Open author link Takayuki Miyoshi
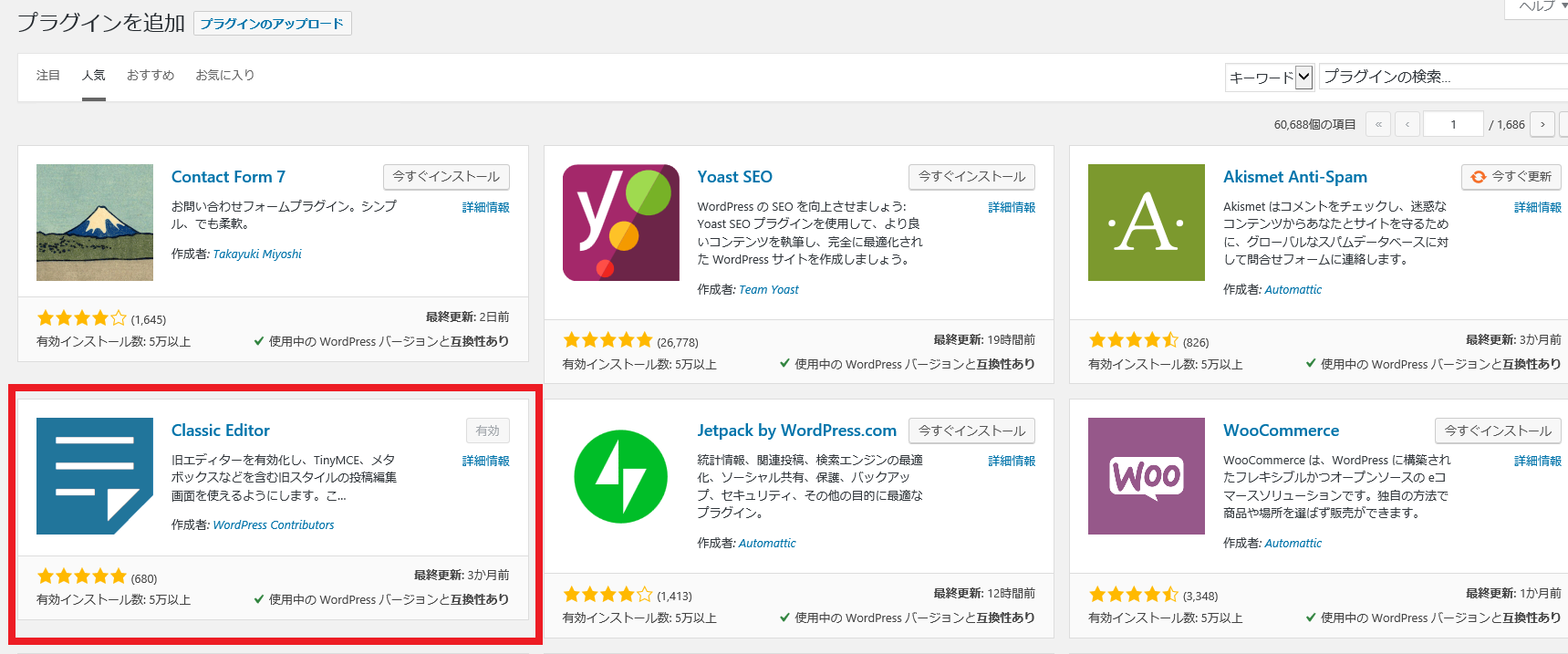1568x654 pixels. [257, 254]
